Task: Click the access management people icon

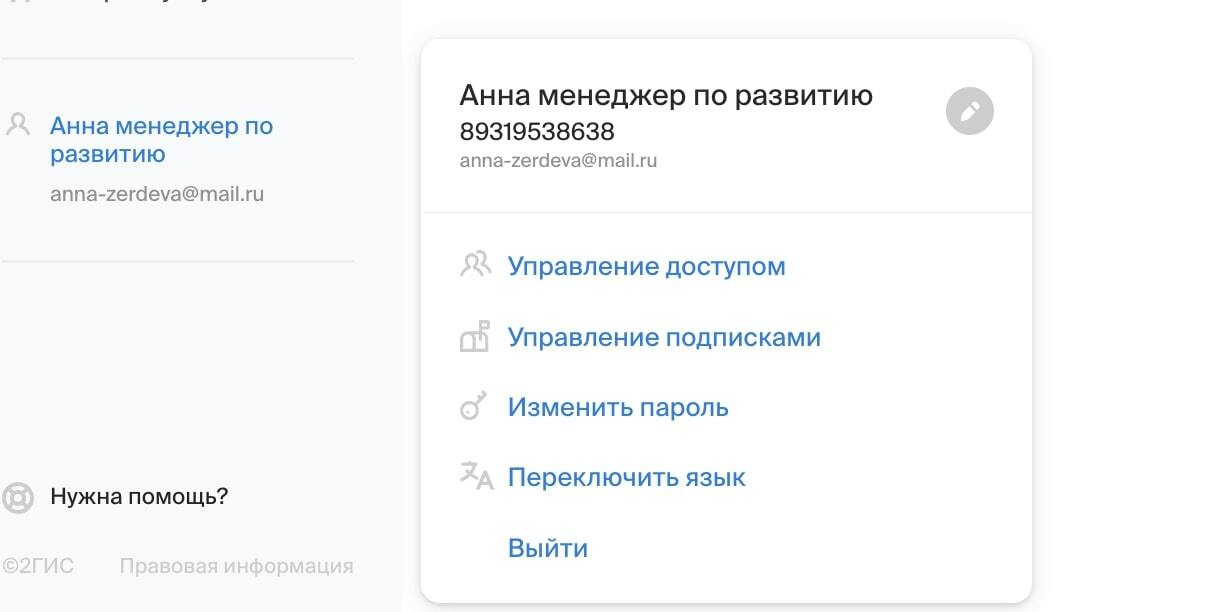Action: coord(476,265)
